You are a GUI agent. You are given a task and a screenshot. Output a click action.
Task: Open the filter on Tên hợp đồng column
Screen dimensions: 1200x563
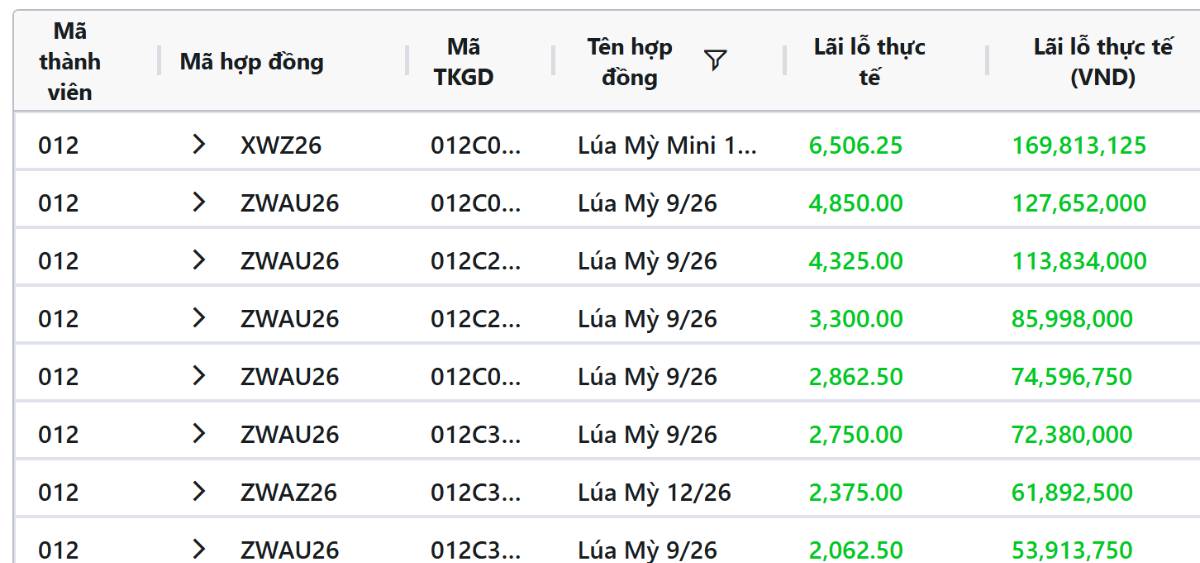tap(715, 62)
